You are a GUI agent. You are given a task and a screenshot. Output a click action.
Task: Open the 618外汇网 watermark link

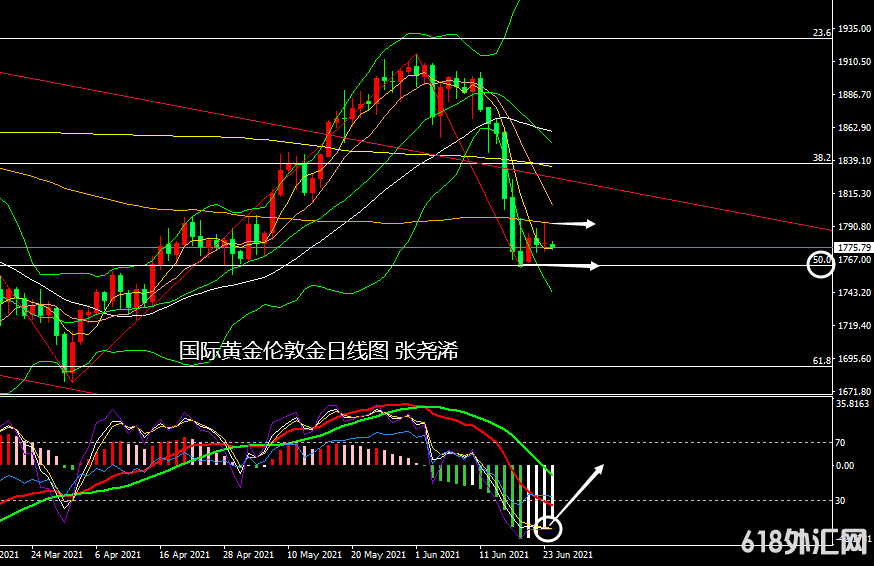tap(804, 543)
